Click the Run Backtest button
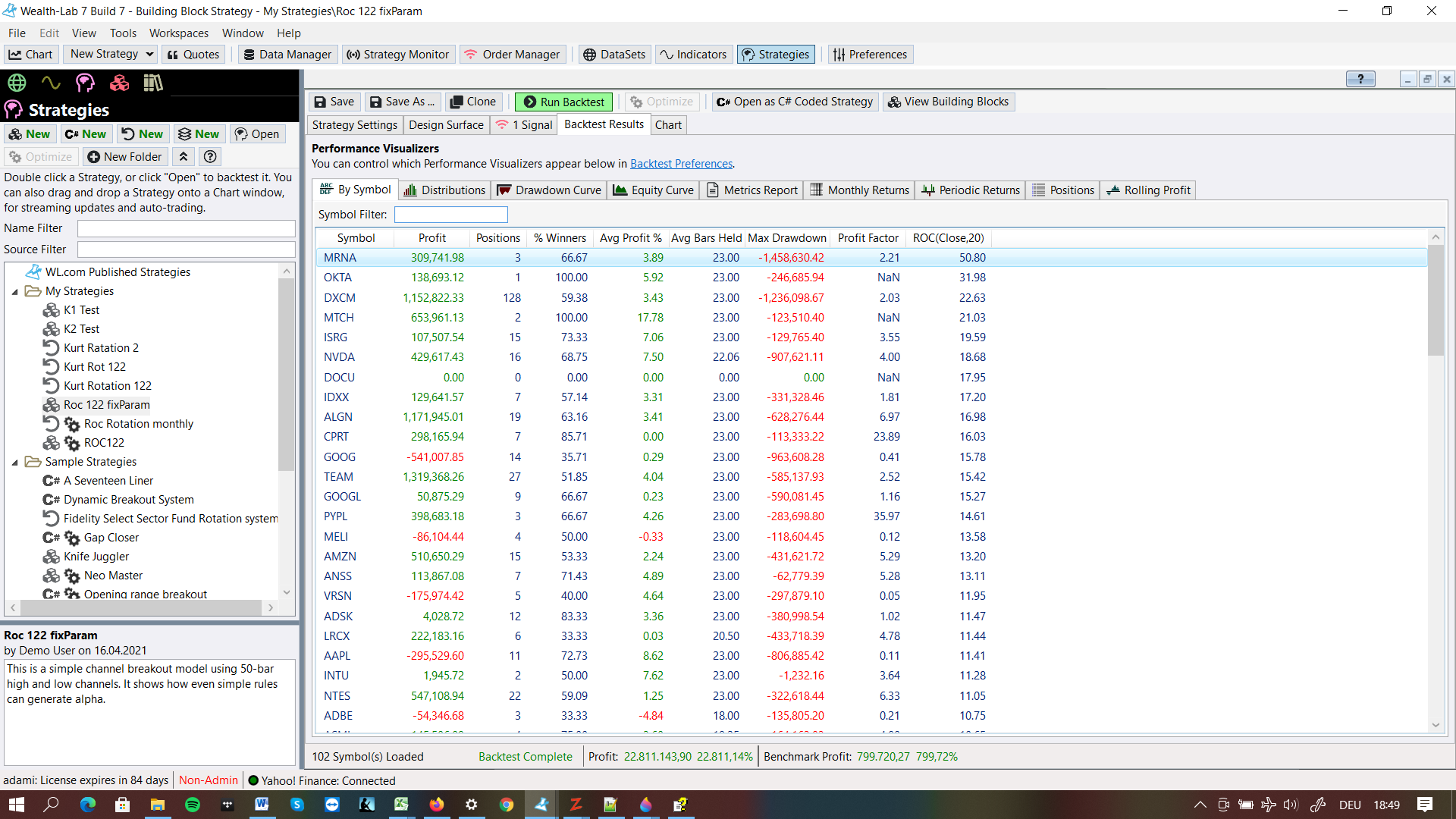 [x=564, y=102]
